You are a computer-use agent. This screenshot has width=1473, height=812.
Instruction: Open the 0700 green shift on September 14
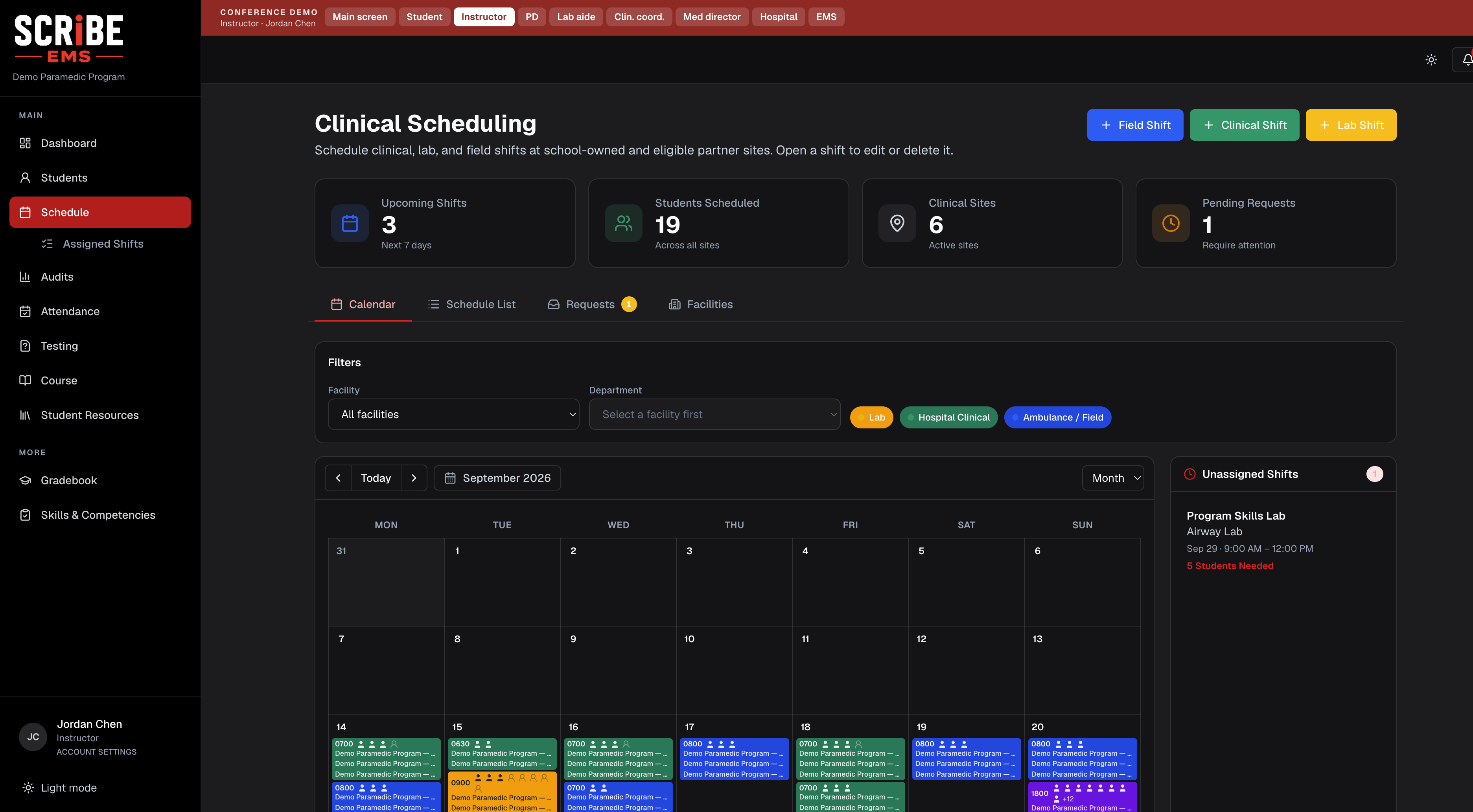point(386,759)
